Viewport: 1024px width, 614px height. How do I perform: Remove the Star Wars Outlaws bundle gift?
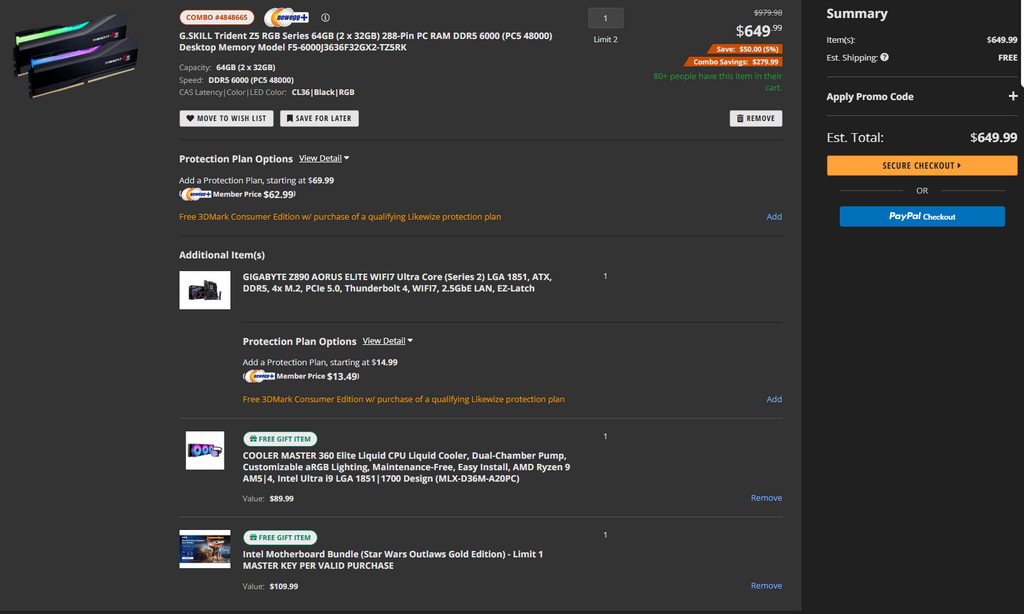766,586
